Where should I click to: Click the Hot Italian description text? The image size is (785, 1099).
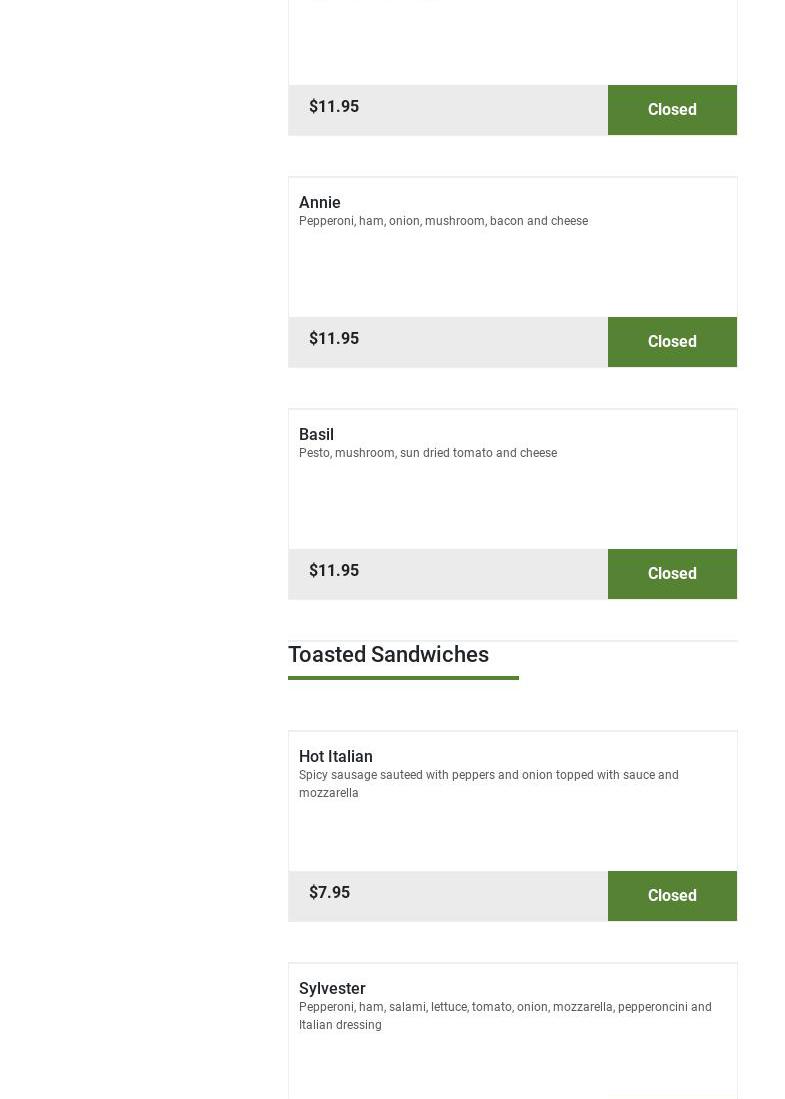click(488, 784)
